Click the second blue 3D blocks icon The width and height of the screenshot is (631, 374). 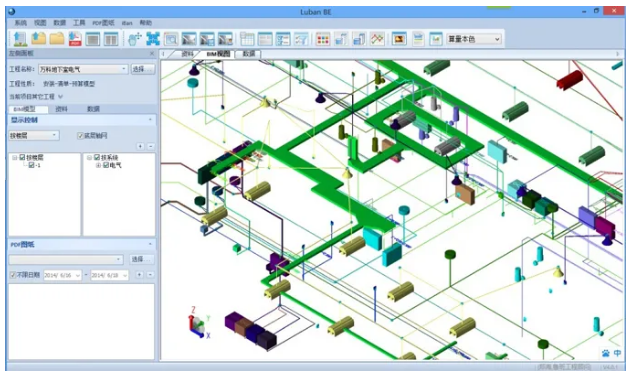pos(359,39)
